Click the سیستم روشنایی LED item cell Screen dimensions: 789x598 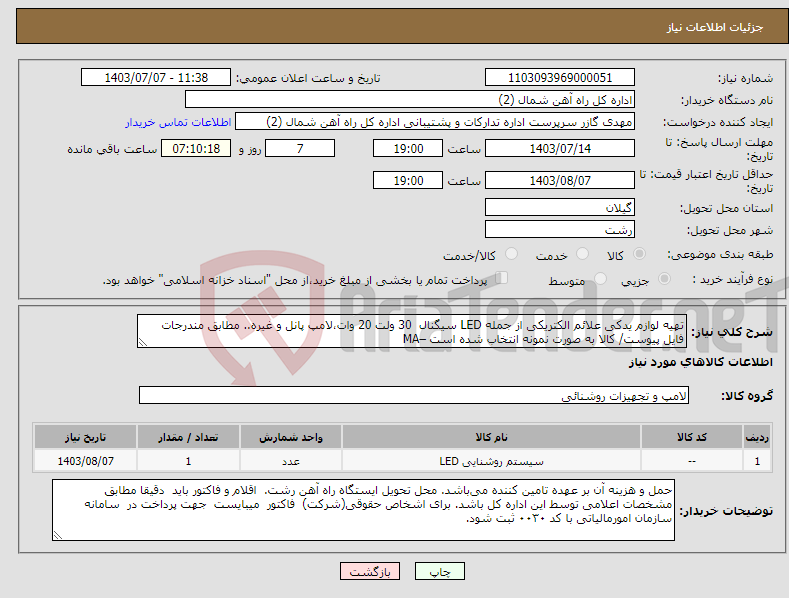coord(491,461)
